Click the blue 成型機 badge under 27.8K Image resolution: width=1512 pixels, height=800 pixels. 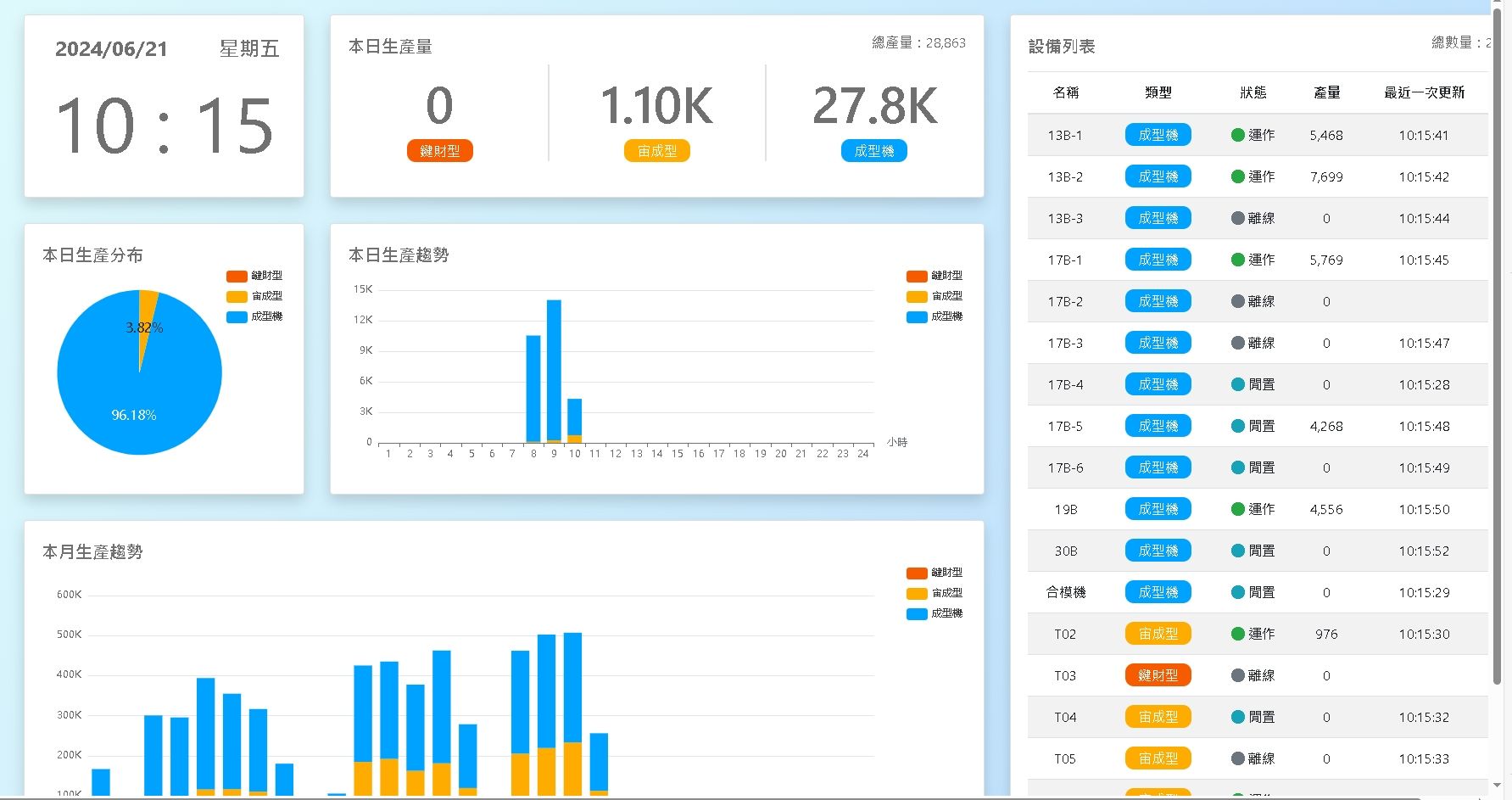(874, 151)
